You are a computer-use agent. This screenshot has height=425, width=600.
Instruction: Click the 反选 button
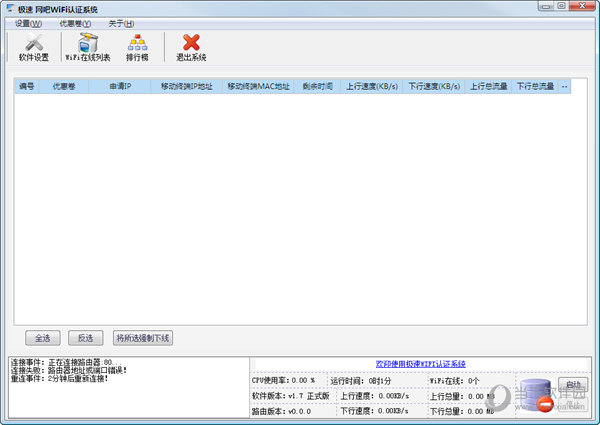tap(85, 338)
